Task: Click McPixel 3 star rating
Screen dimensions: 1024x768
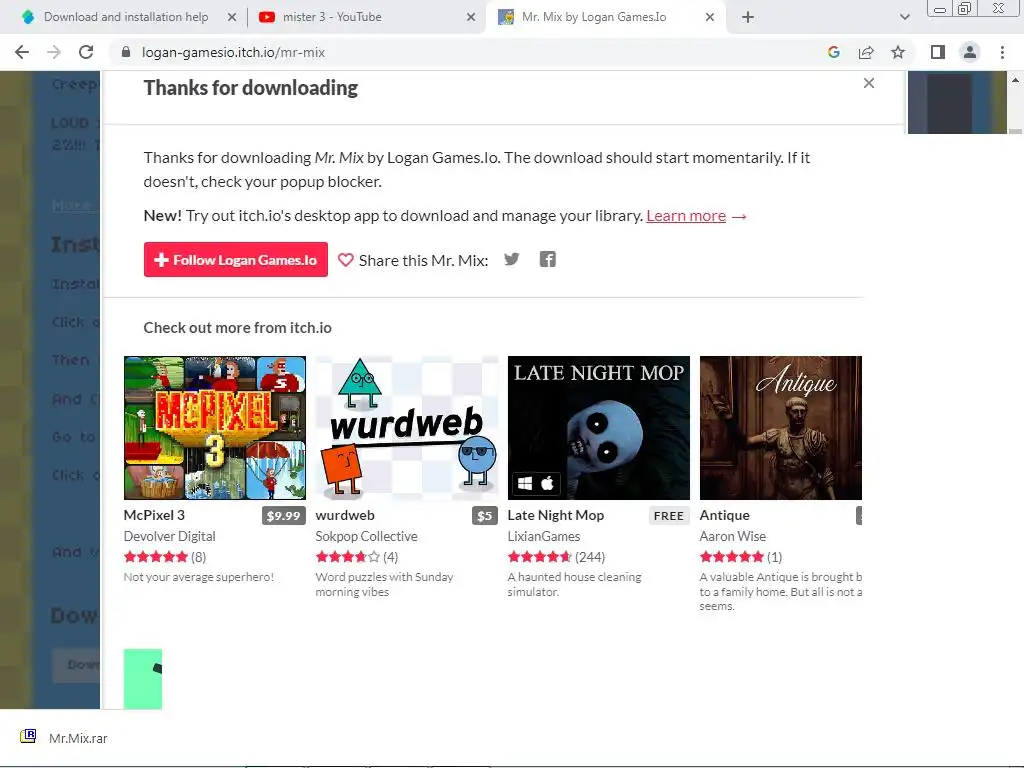Action: (155, 557)
